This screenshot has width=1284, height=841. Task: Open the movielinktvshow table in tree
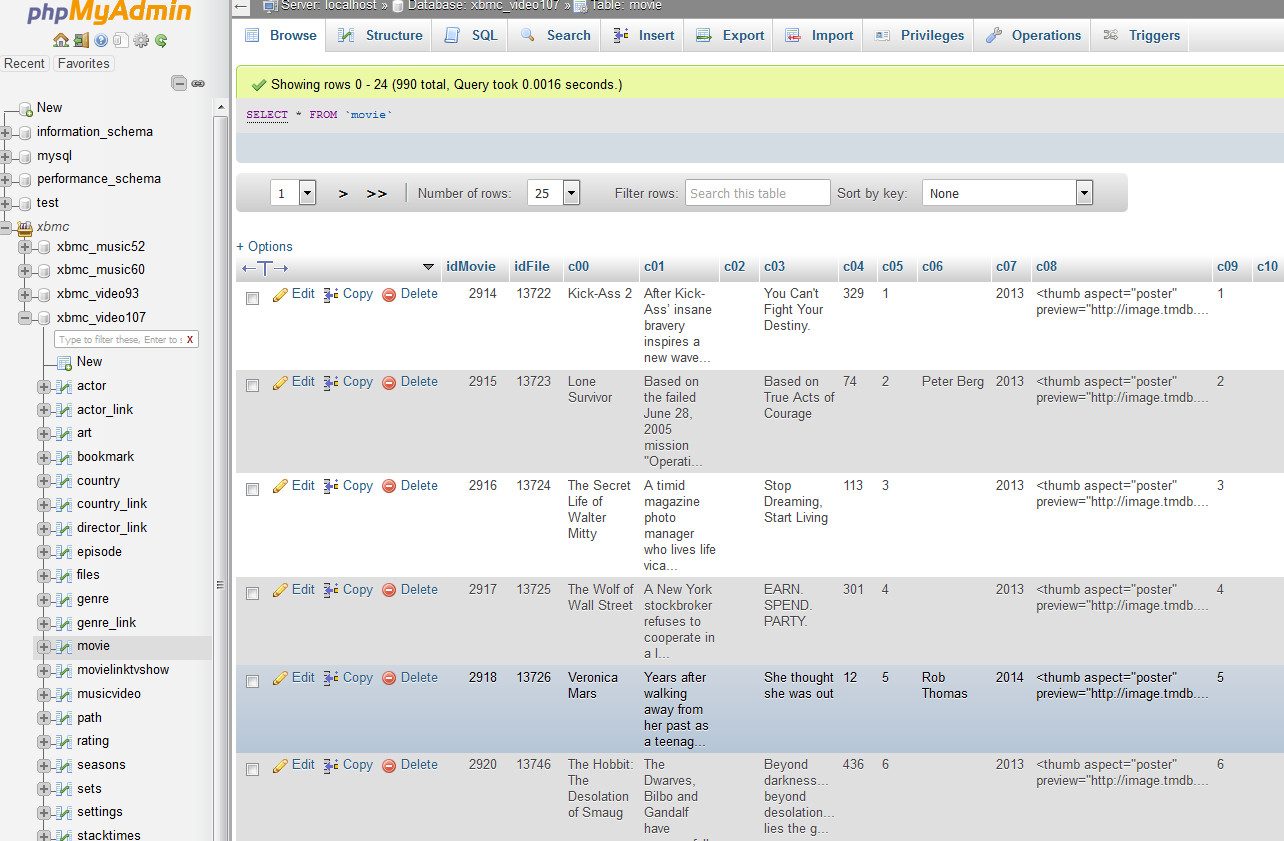click(123, 670)
